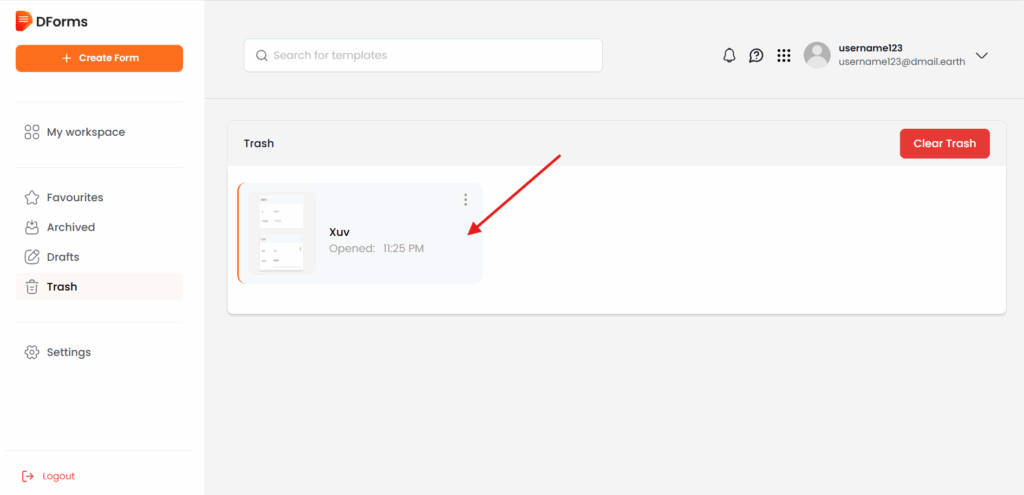Select Drafts in the sidebar
Viewport: 1024px width, 495px height.
click(63, 257)
